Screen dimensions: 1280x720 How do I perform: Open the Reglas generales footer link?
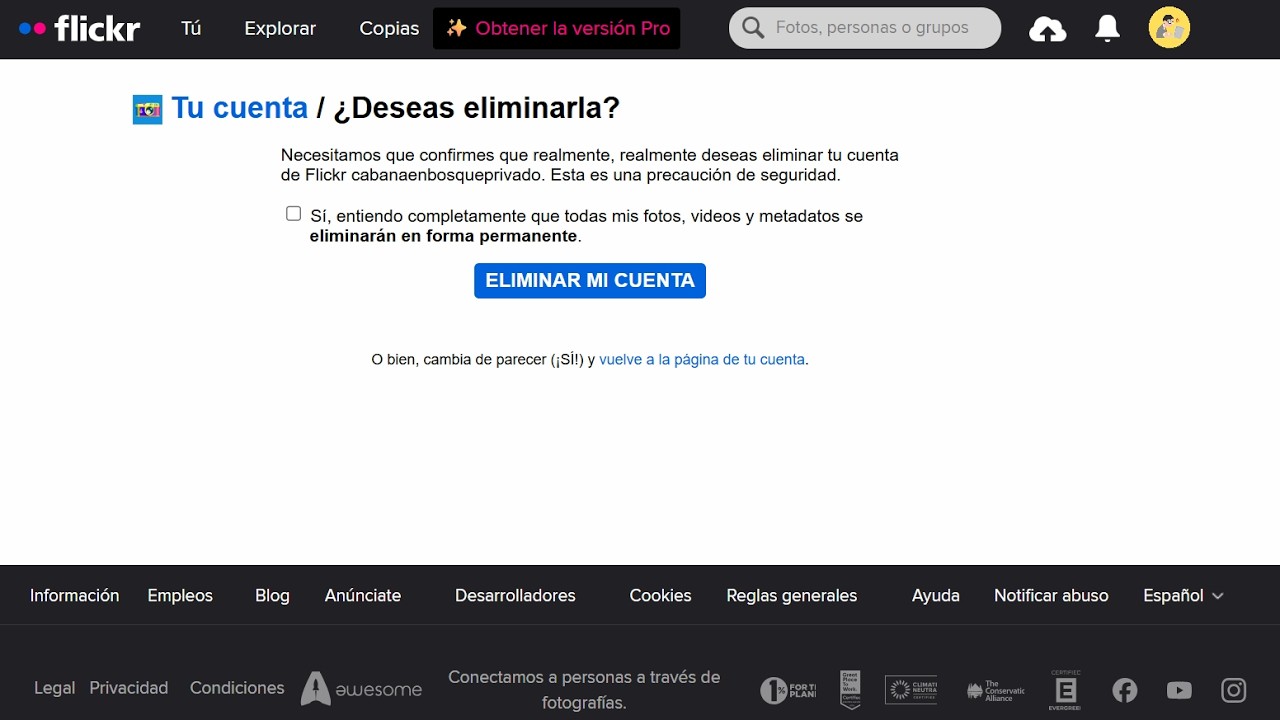coord(792,596)
